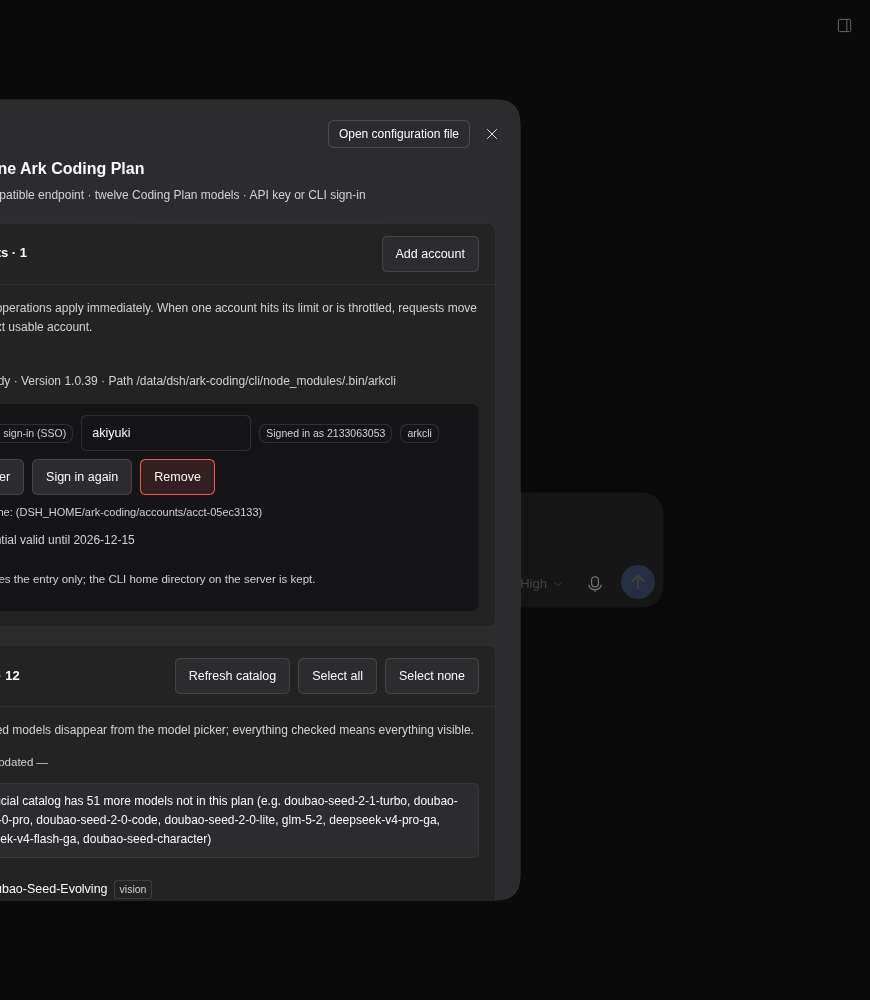This screenshot has height=1000, width=870.
Task: Click the sign-in (SSO) badge
Action: coord(34,434)
